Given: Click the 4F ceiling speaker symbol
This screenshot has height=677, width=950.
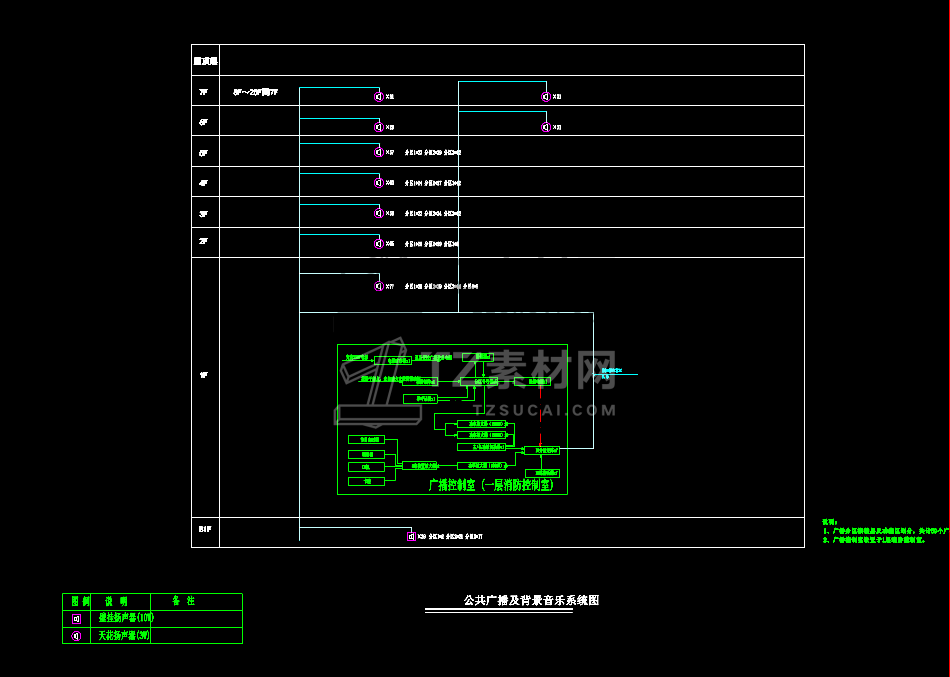Looking at the screenshot, I should (379, 182).
